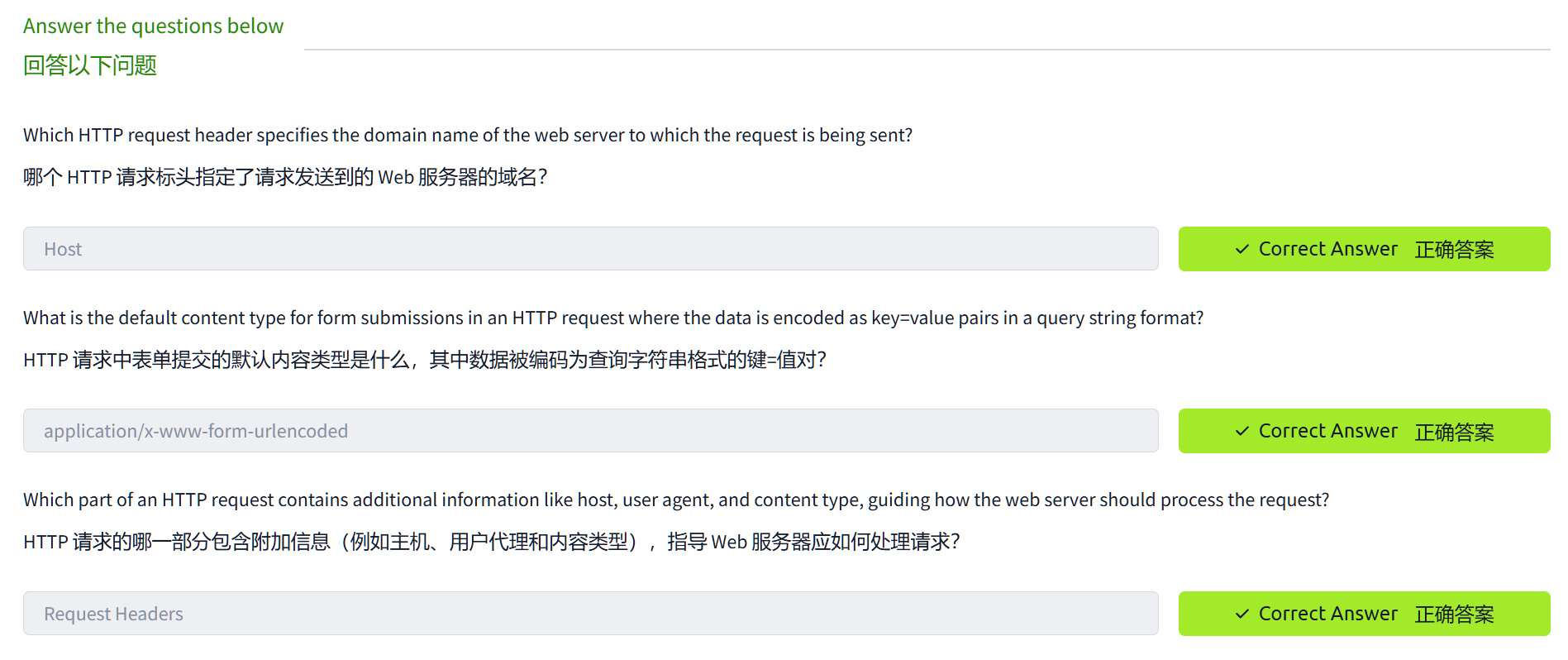The image size is (1568, 660).
Task: Click the English question about default content type
Action: (612, 318)
